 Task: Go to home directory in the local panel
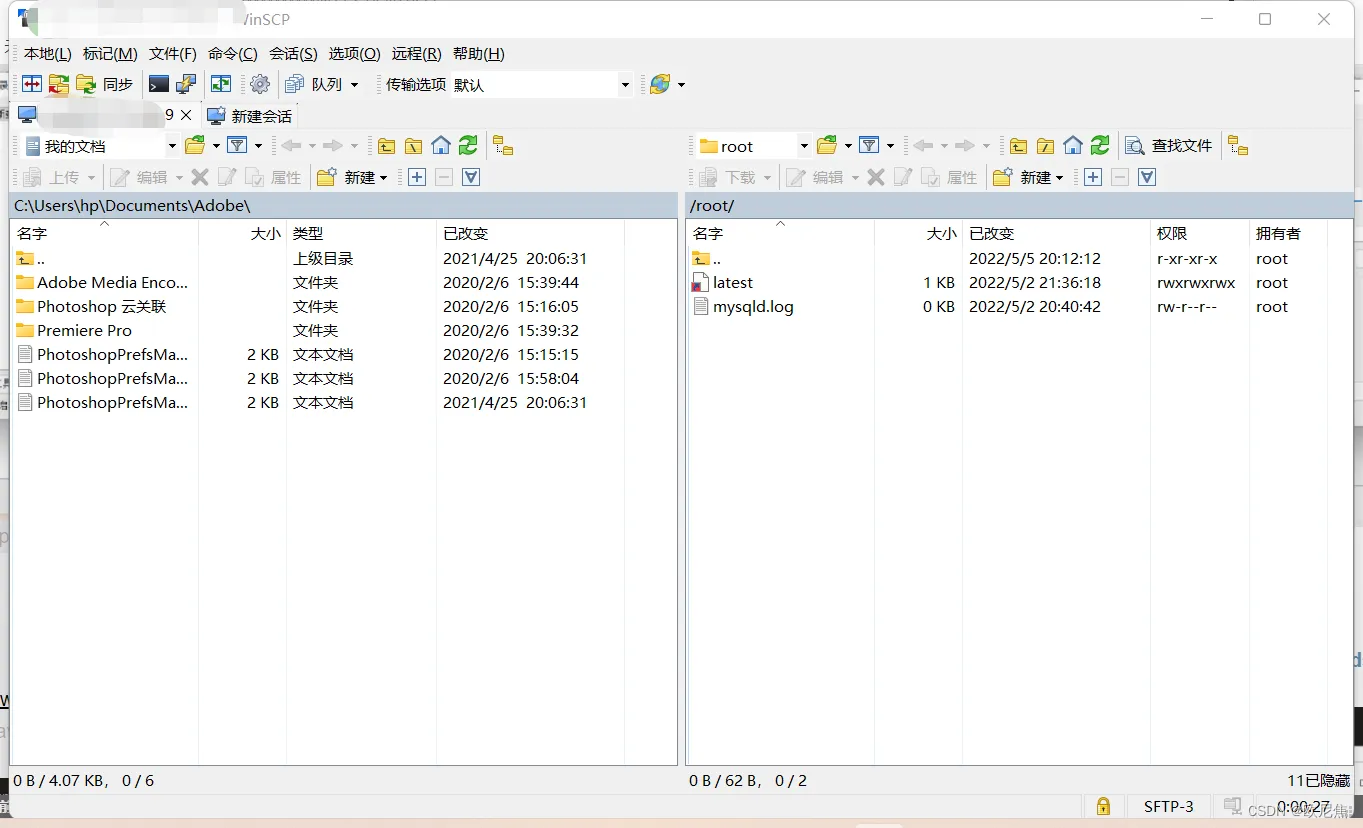coord(440,145)
